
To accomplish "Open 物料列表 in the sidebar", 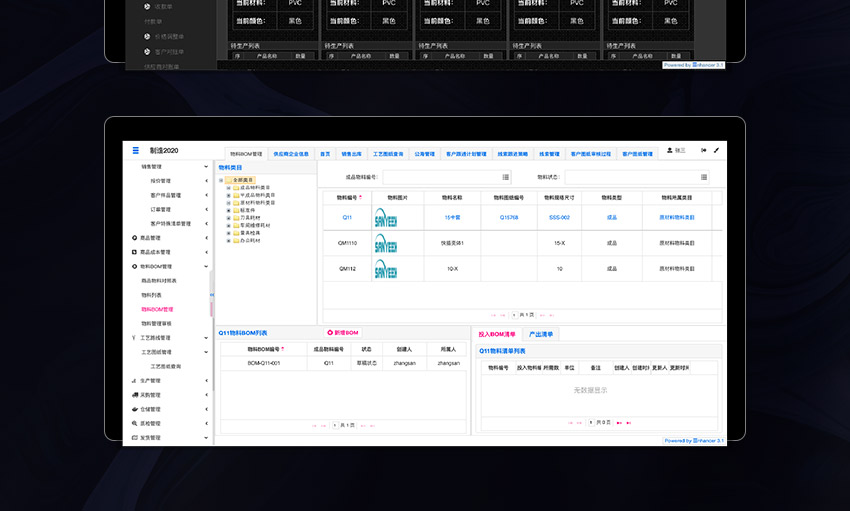I will tap(151, 295).
